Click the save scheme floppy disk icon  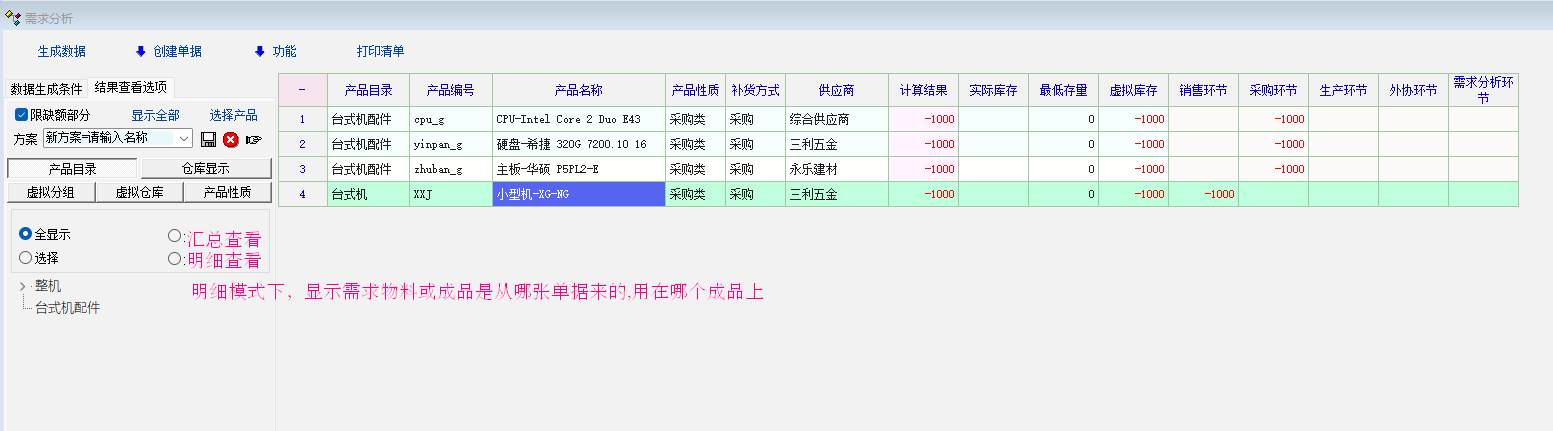tap(208, 139)
